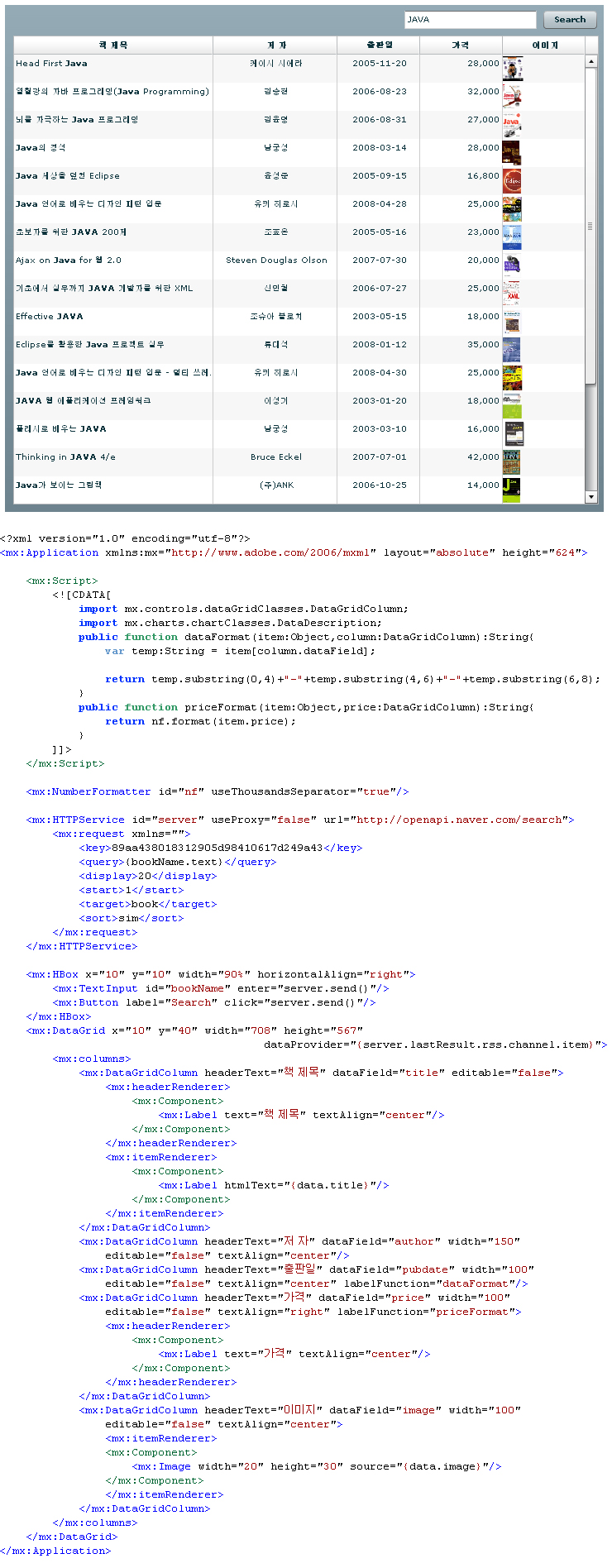Viewport: 612px width, 1568px height.
Task: Click the '<mx:TextInput id="bookName"' code line
Action: (221, 989)
